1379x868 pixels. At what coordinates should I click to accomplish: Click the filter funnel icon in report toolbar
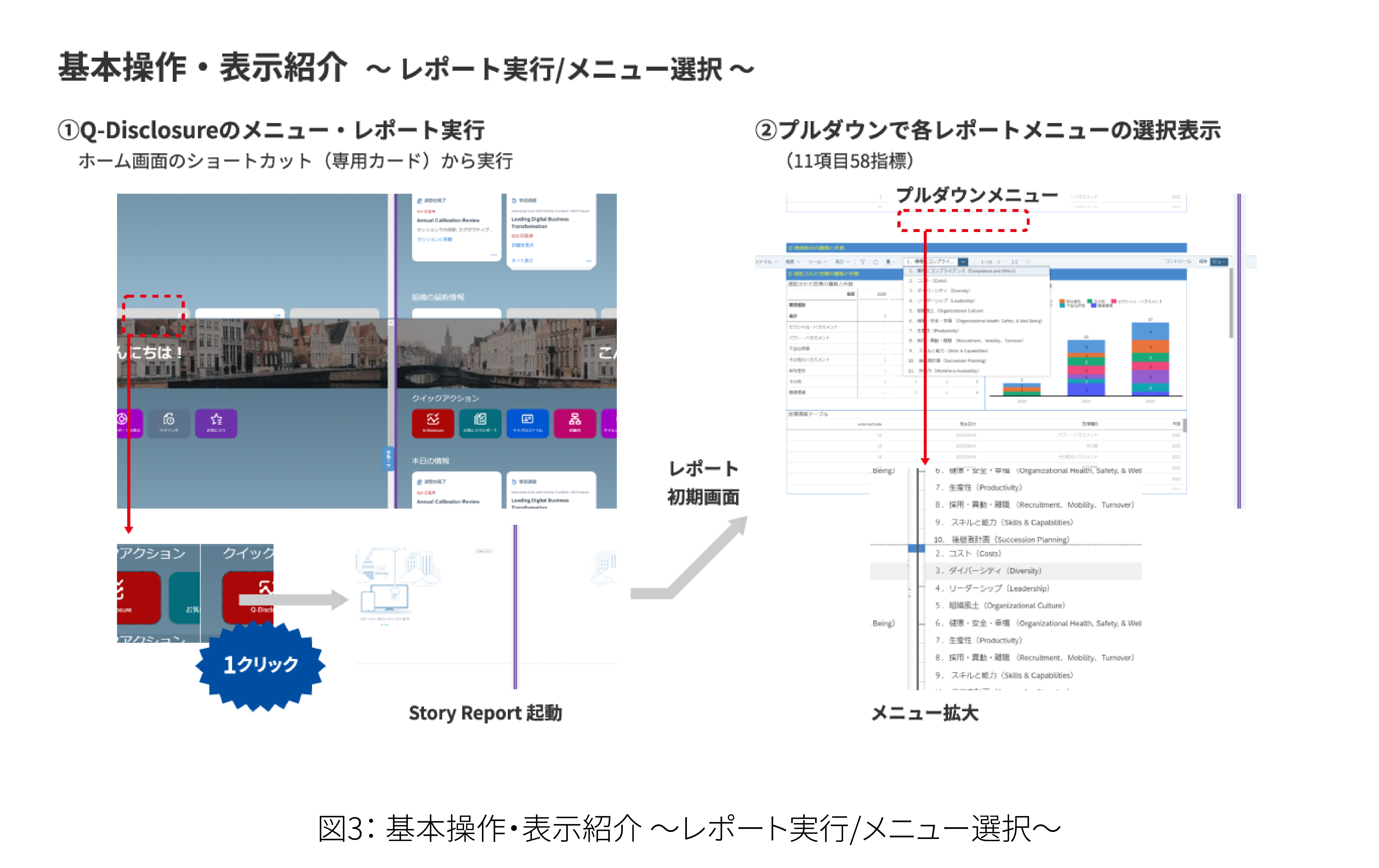[x=863, y=262]
